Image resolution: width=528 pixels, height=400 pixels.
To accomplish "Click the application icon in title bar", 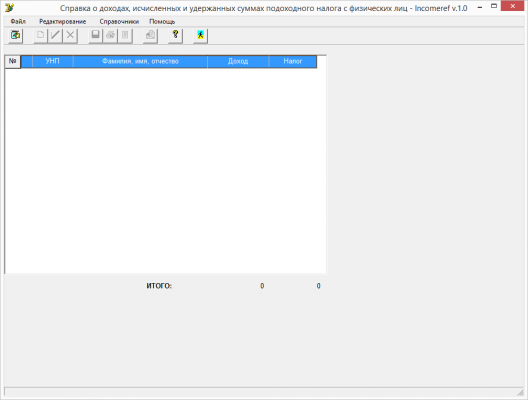I will point(9,8).
